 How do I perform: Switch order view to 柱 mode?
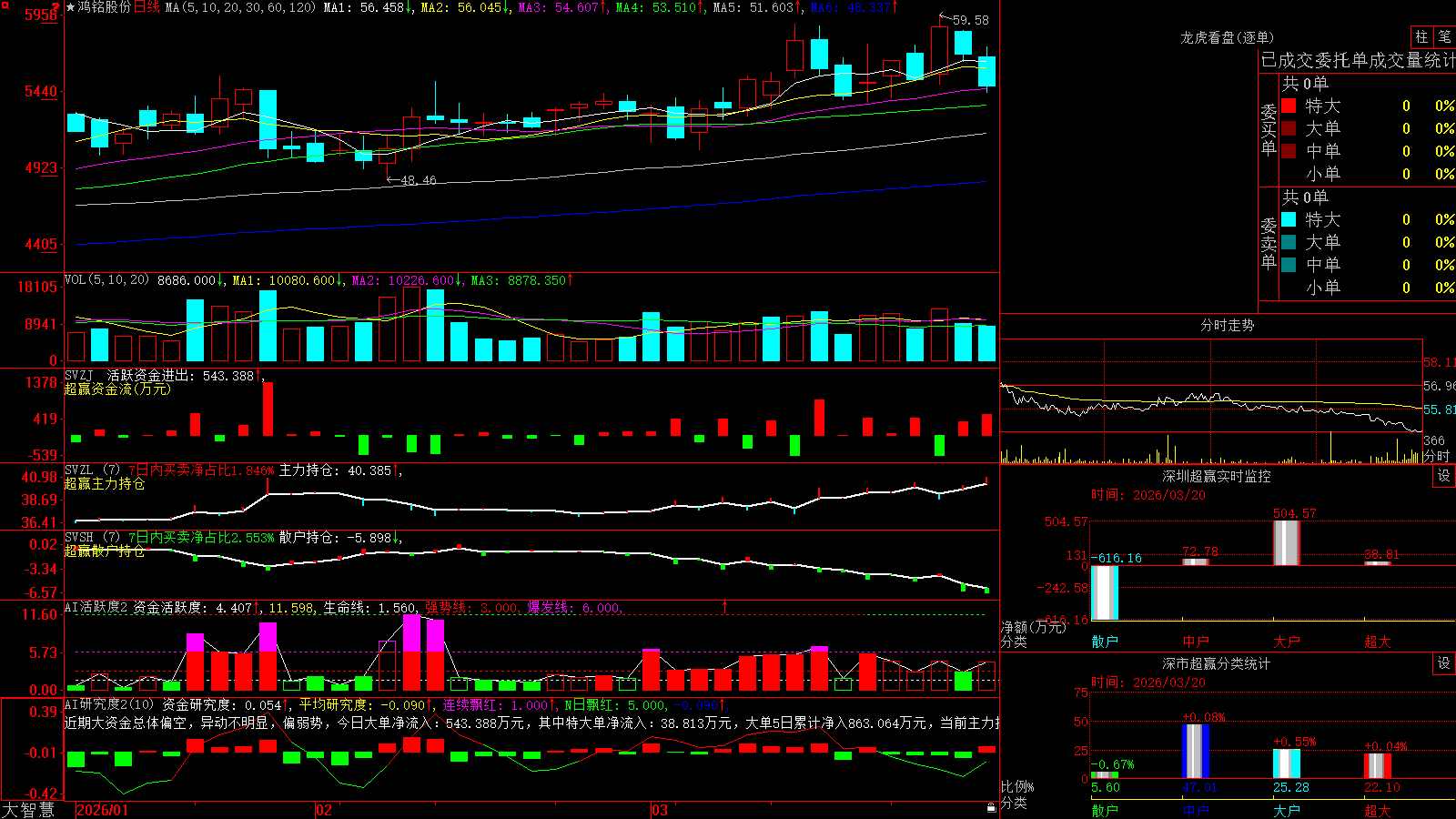click(1421, 37)
